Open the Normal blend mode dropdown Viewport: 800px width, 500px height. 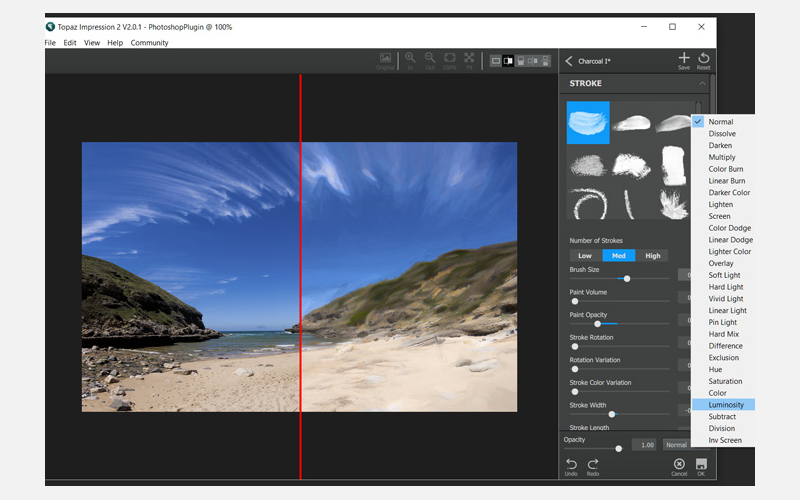pos(678,445)
